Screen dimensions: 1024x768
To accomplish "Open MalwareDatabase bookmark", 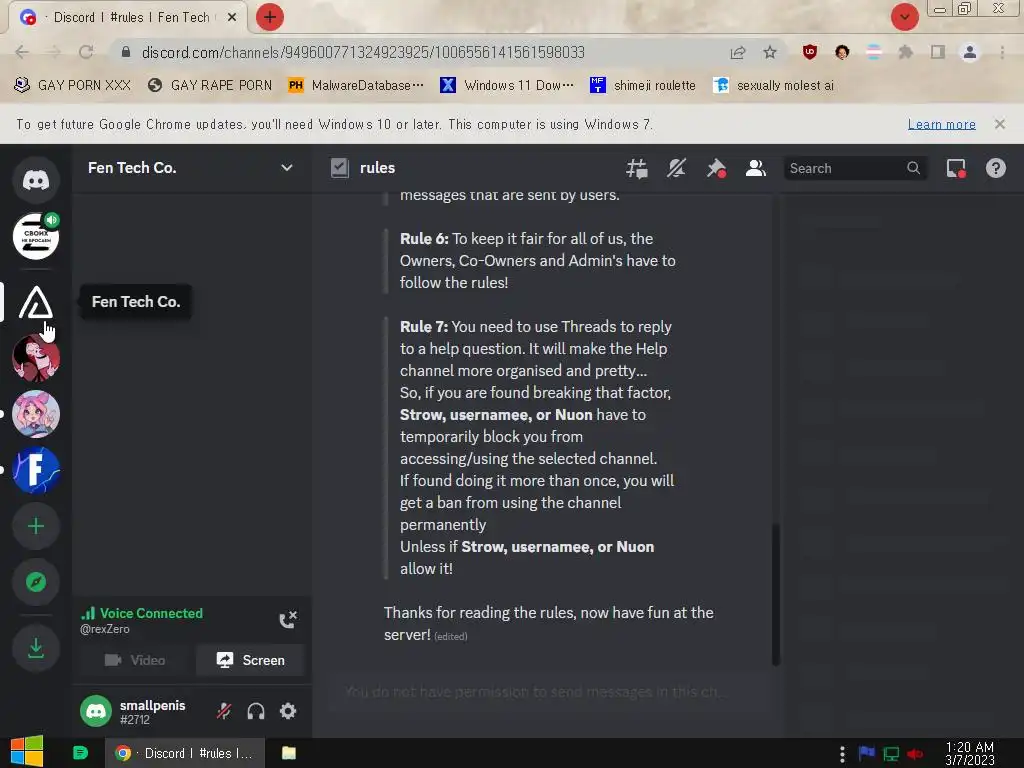I will pos(357,85).
